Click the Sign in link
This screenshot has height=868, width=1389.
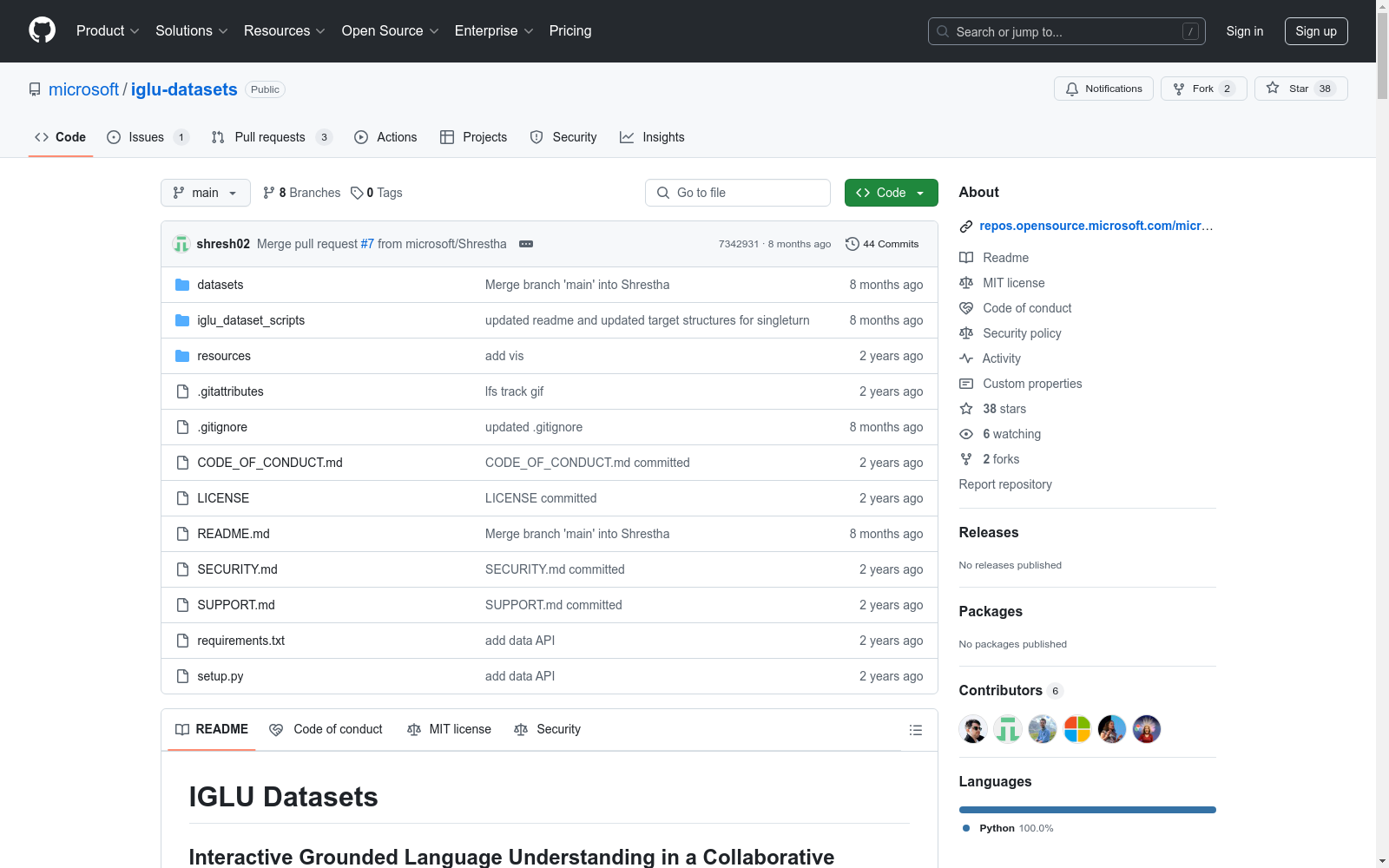click(1245, 31)
